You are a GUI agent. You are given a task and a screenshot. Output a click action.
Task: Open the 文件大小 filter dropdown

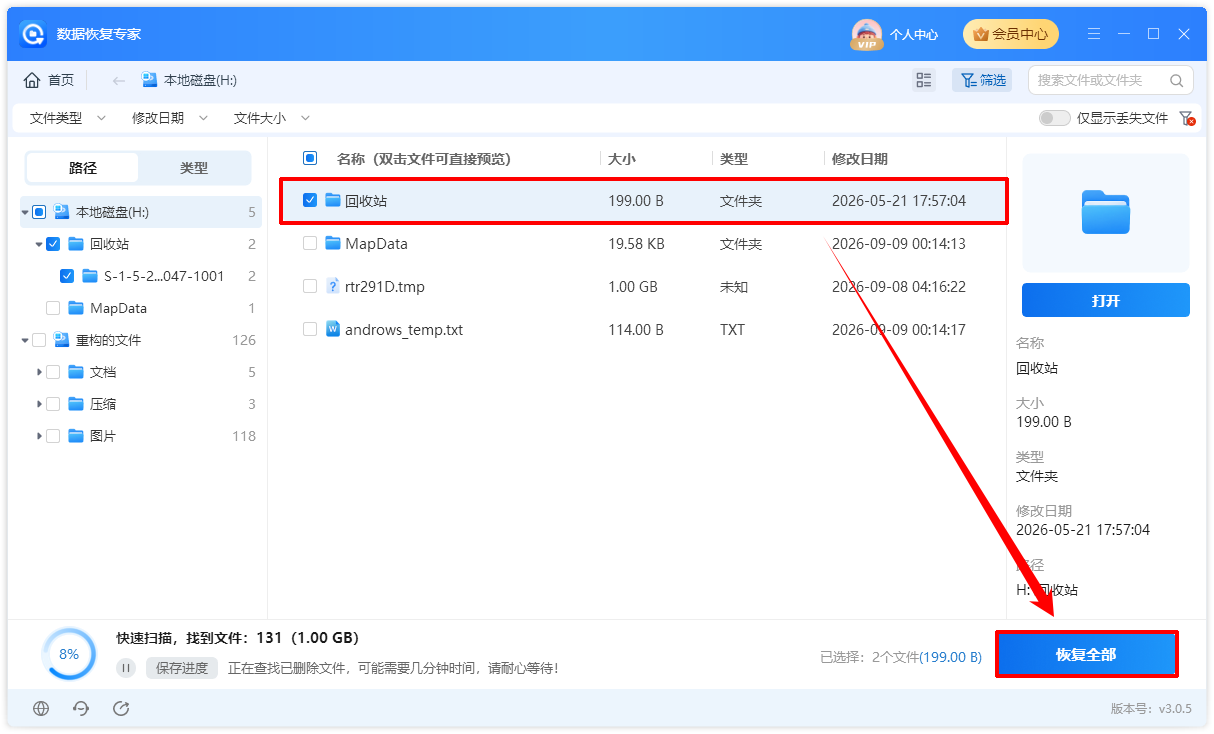click(272, 118)
